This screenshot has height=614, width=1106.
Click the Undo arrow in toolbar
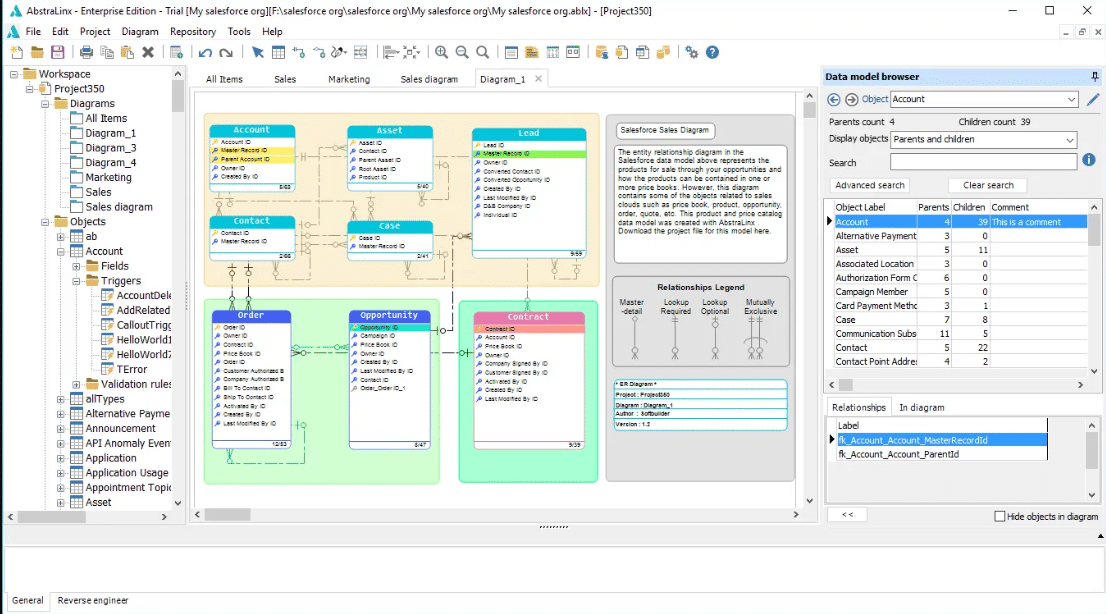205,52
